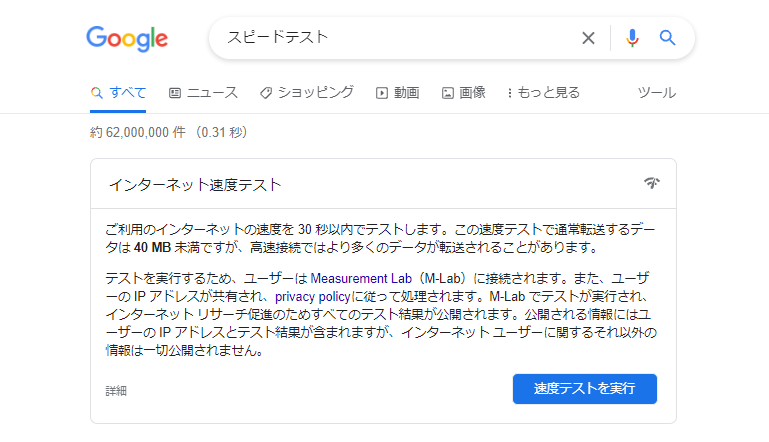Start voice search with the microphone icon
The height and width of the screenshot is (442, 769).
pyautogui.click(x=631, y=38)
